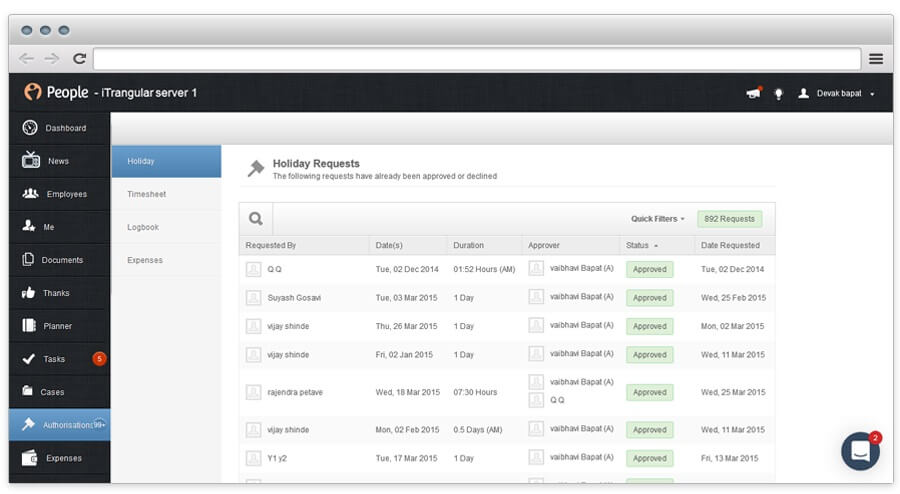Viewport: 900px width, 494px height.
Task: Select the Thanks thumbs-up icon
Action: [29, 293]
